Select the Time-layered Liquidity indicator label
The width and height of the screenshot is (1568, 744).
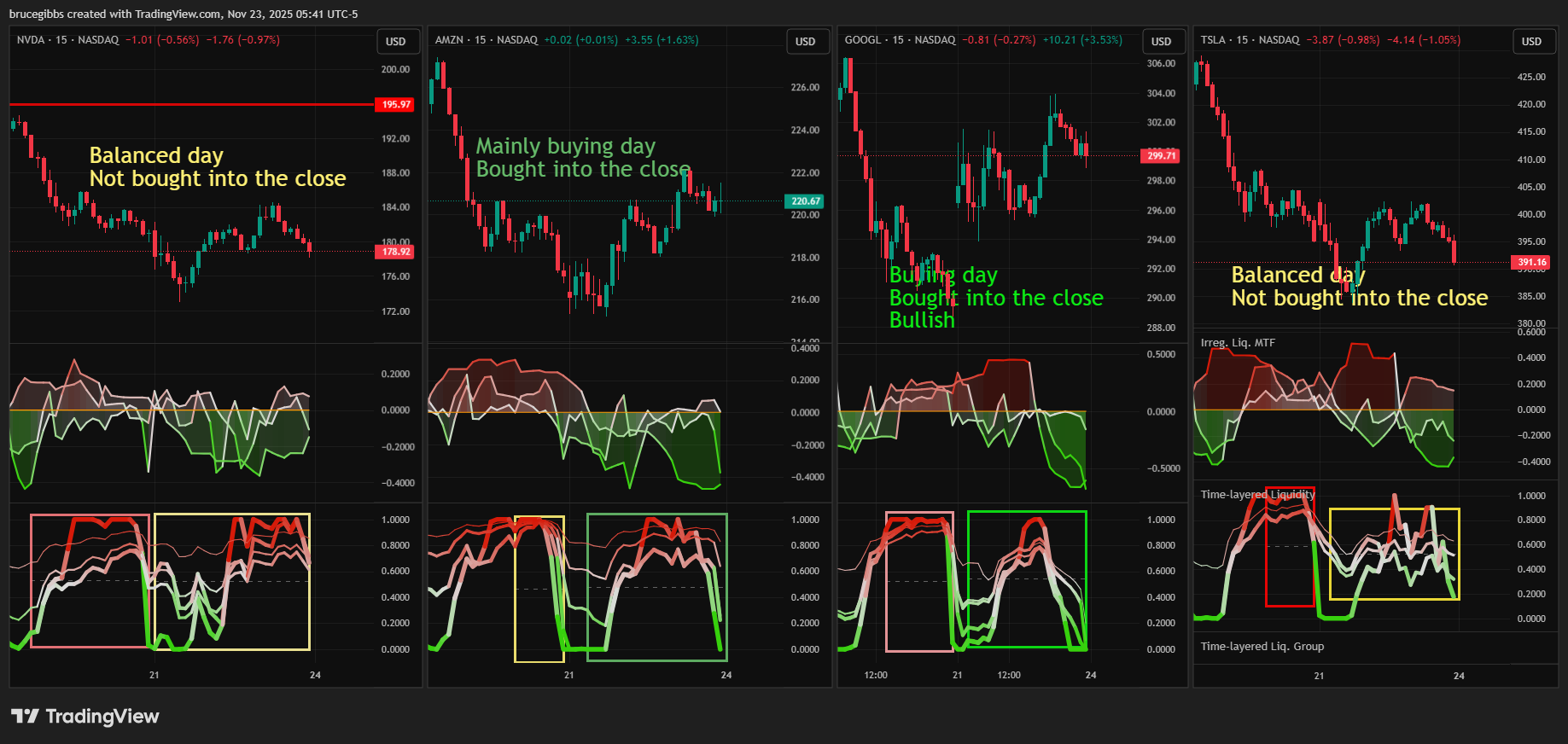tap(1257, 495)
